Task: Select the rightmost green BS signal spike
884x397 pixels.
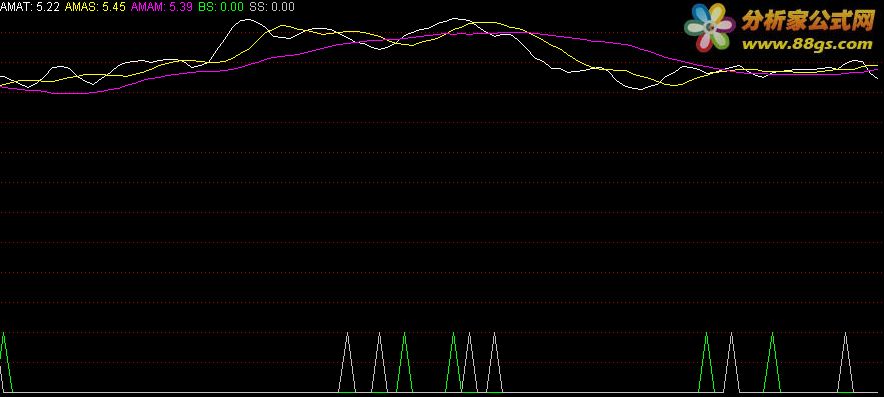Action: point(772,361)
